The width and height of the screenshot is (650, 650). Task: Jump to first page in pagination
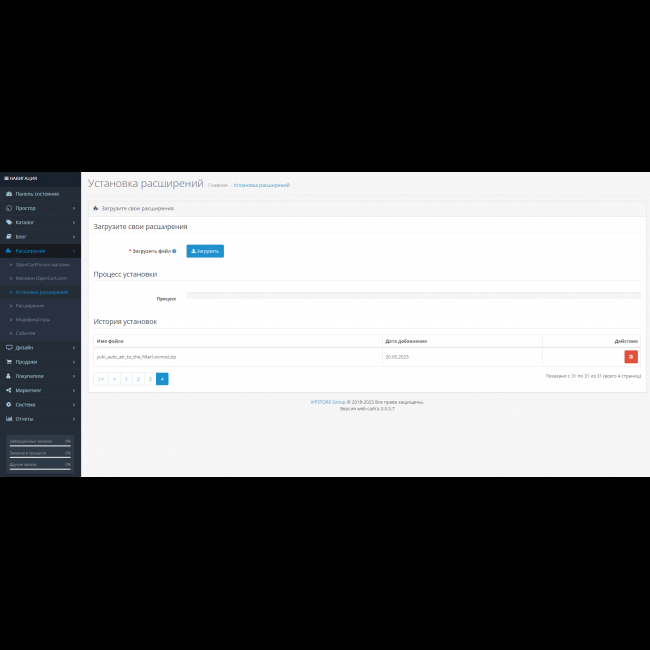point(101,379)
